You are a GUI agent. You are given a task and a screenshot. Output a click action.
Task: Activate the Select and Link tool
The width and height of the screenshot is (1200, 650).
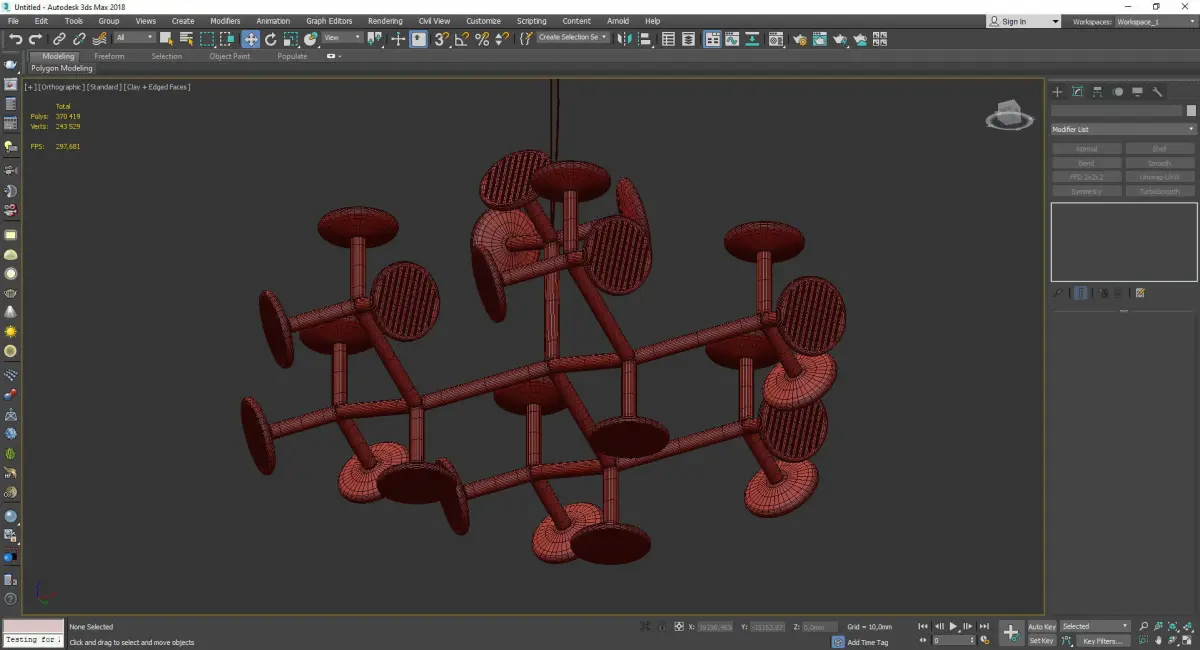(59, 39)
